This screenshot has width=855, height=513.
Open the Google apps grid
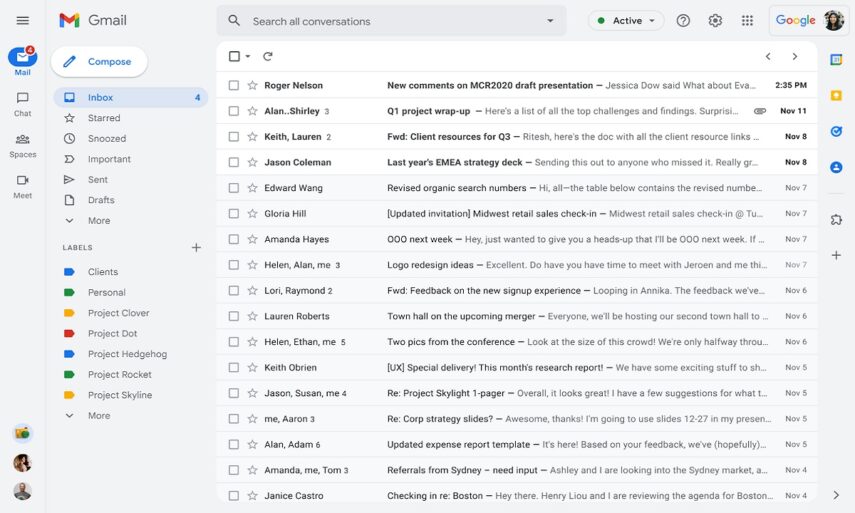(747, 20)
